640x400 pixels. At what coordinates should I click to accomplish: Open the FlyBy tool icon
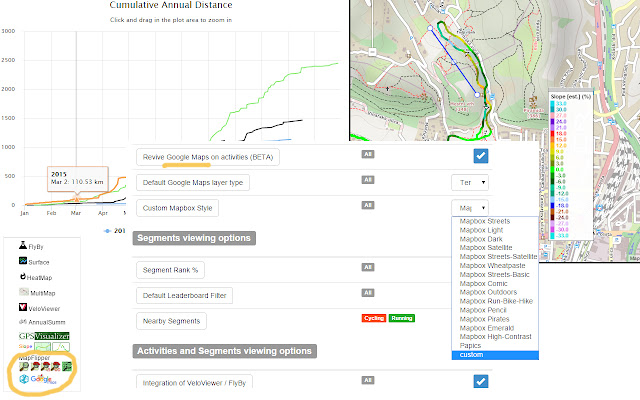[23, 244]
